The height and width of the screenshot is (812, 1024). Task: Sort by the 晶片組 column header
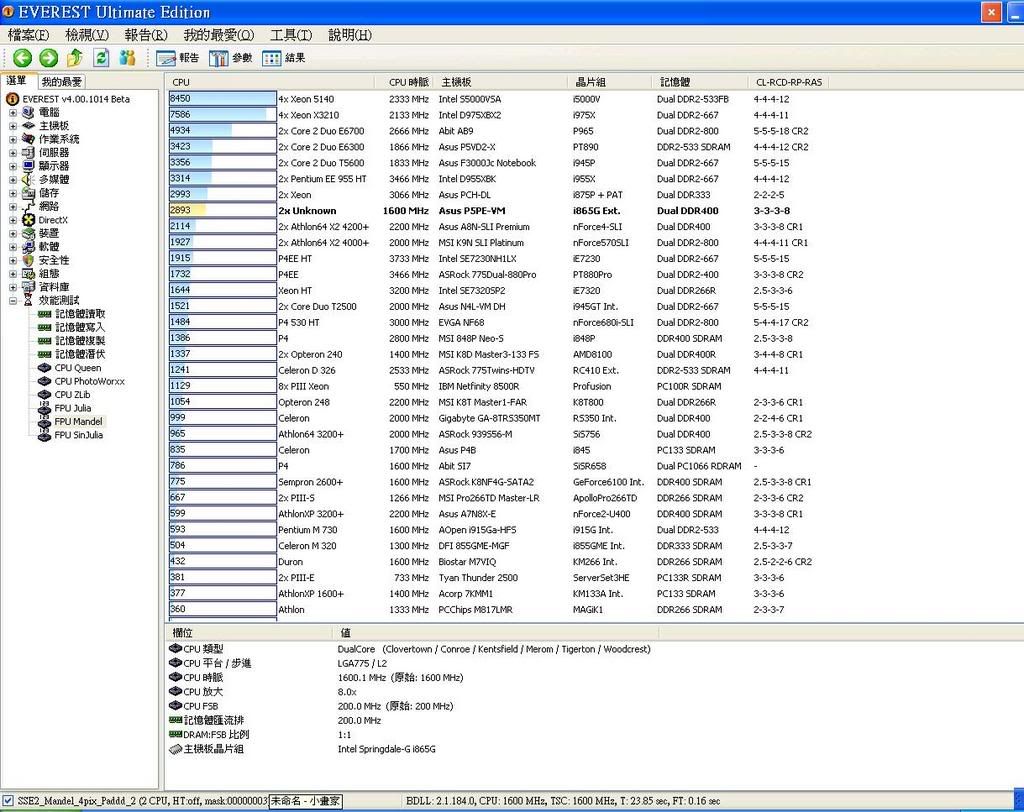[610, 82]
